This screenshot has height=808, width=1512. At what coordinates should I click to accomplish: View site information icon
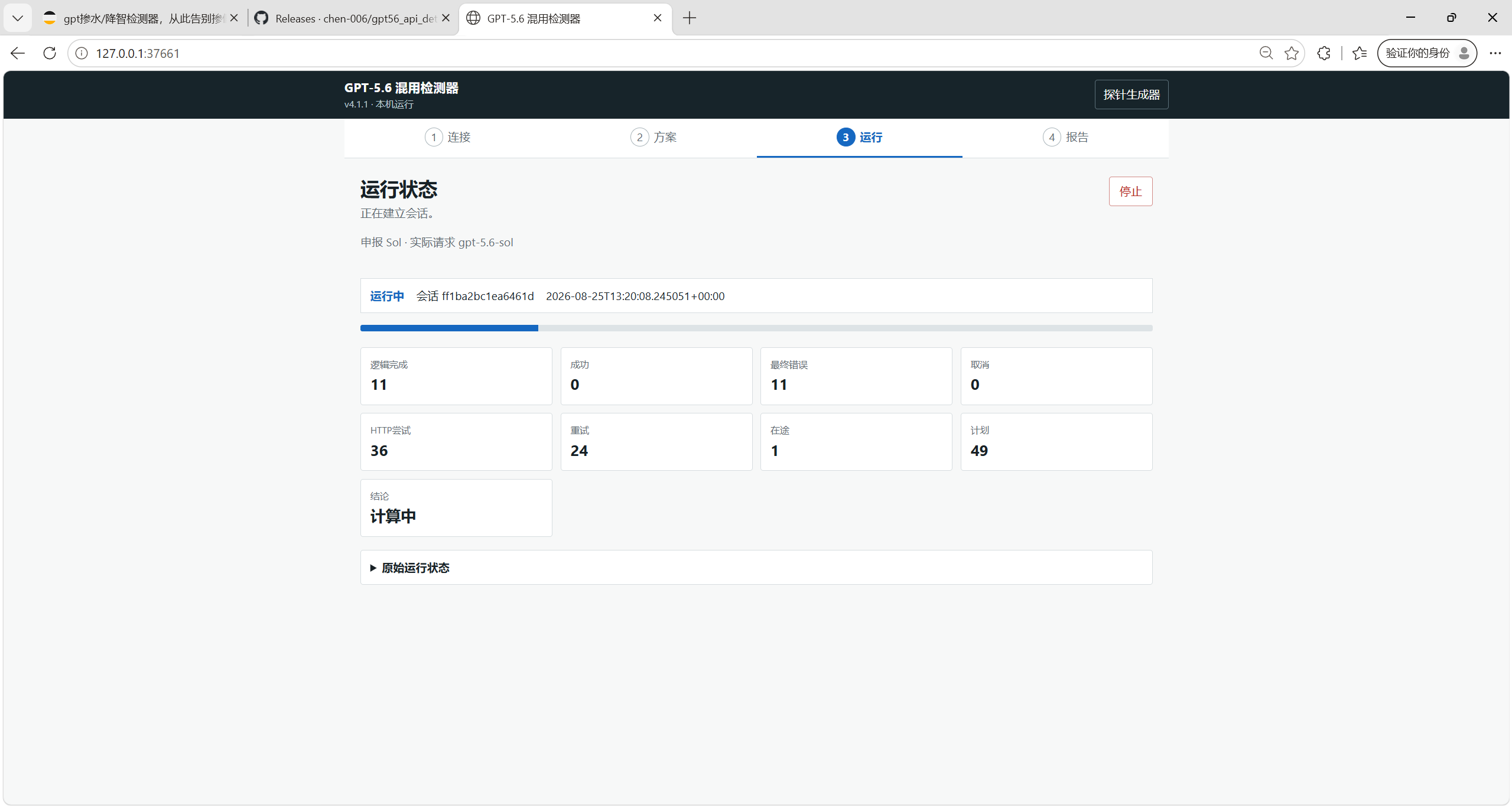[82, 53]
